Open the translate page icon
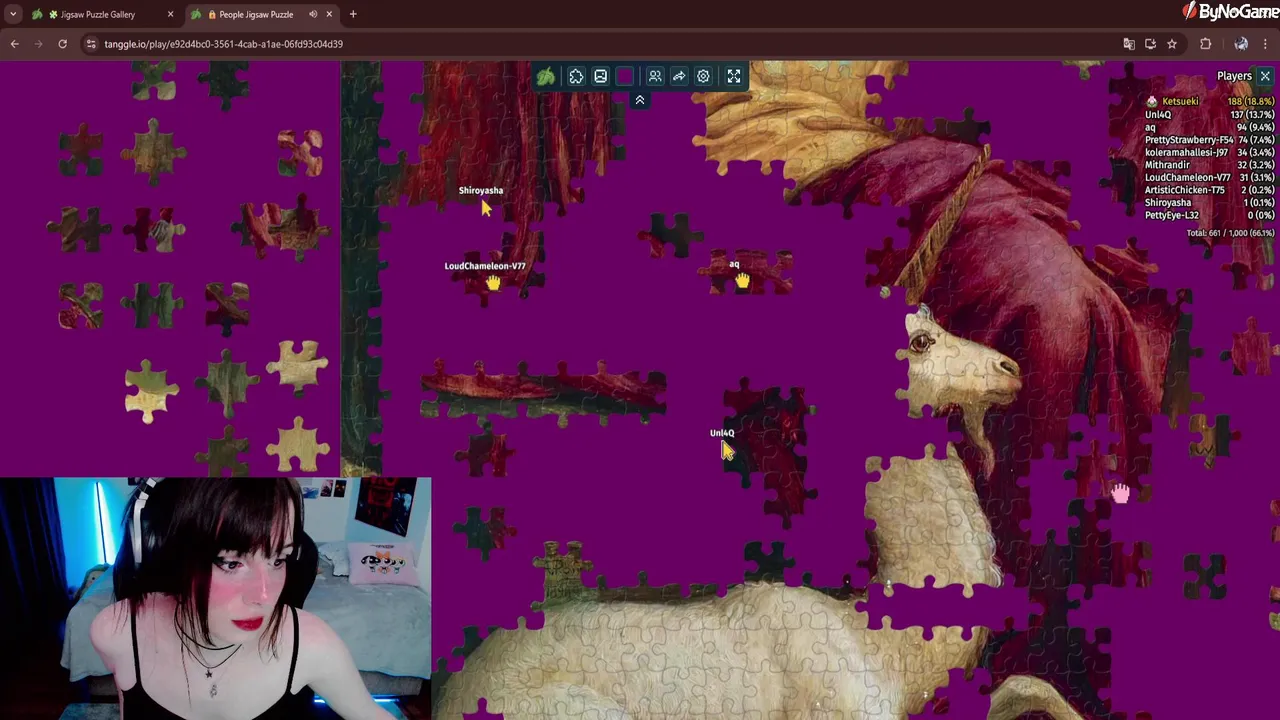The image size is (1280, 720). [1129, 44]
